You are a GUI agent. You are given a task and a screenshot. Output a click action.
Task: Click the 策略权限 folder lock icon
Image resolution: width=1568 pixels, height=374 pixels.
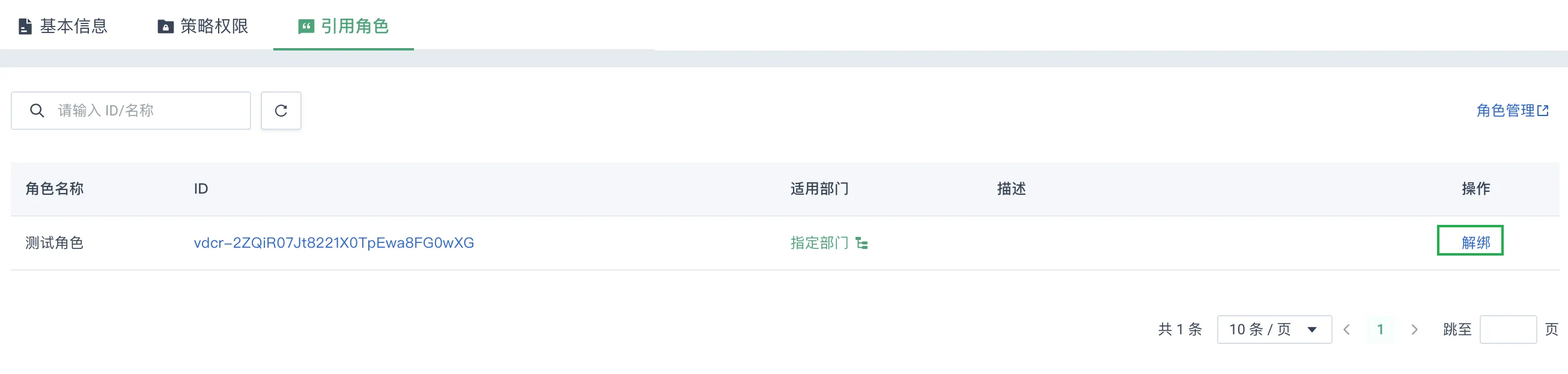pos(166,26)
